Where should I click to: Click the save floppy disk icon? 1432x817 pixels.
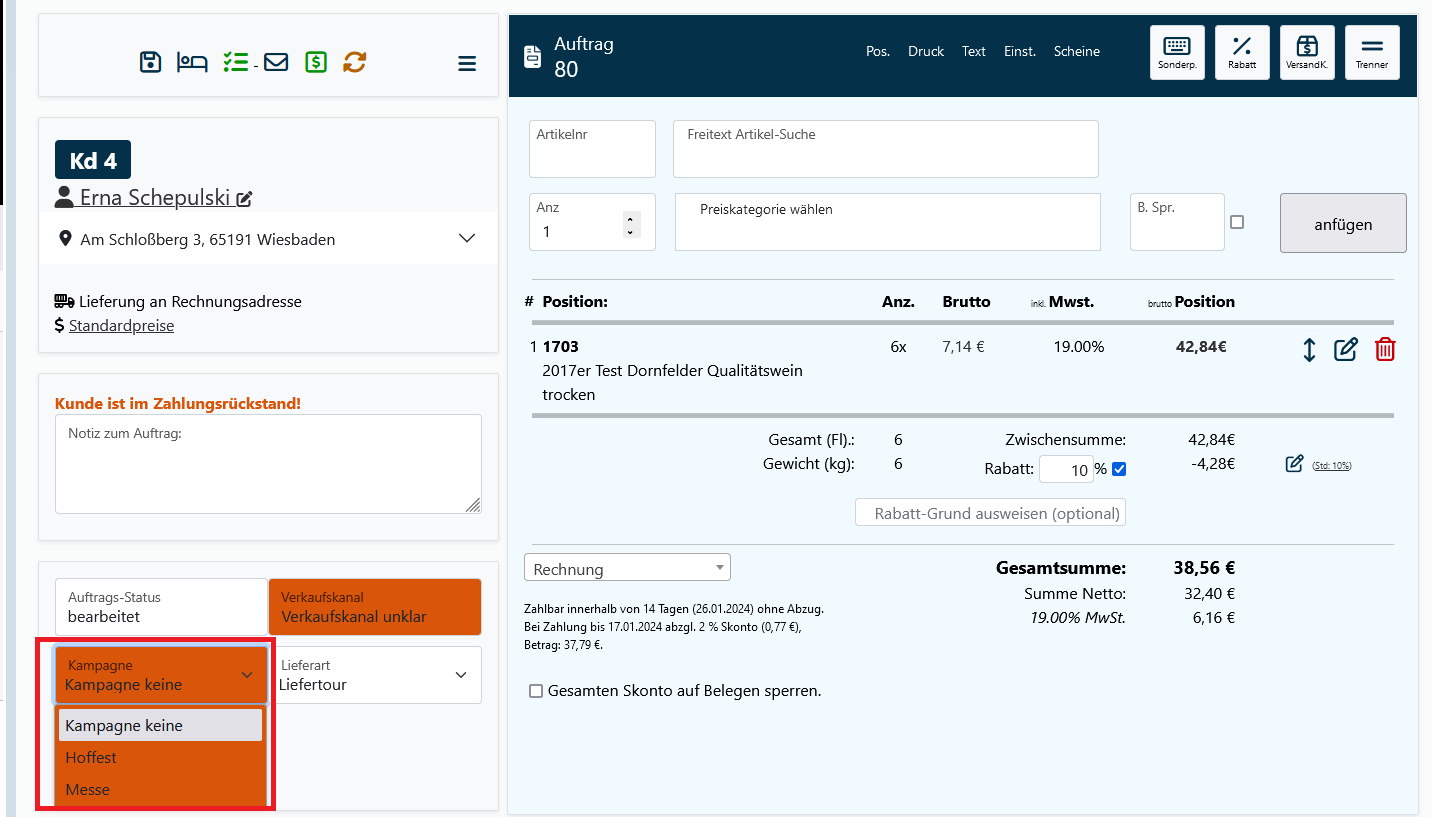coord(150,62)
